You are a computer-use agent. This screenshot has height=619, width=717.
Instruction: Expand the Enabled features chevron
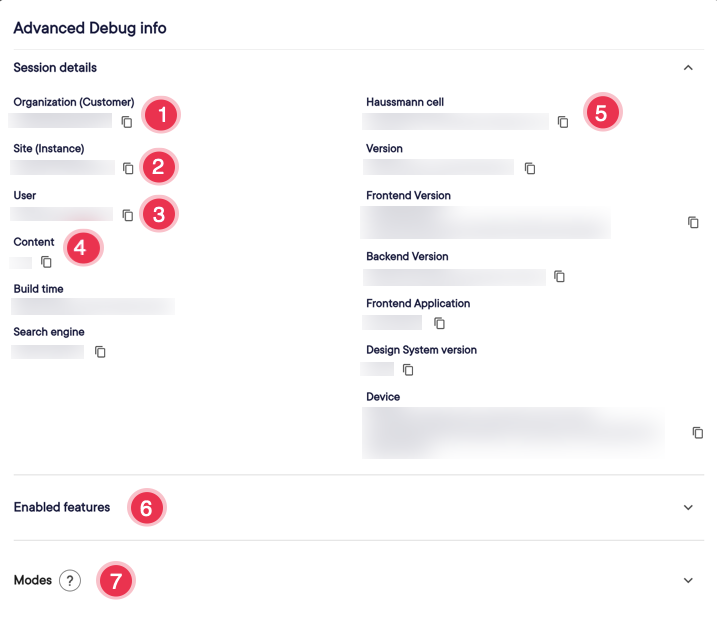point(688,507)
